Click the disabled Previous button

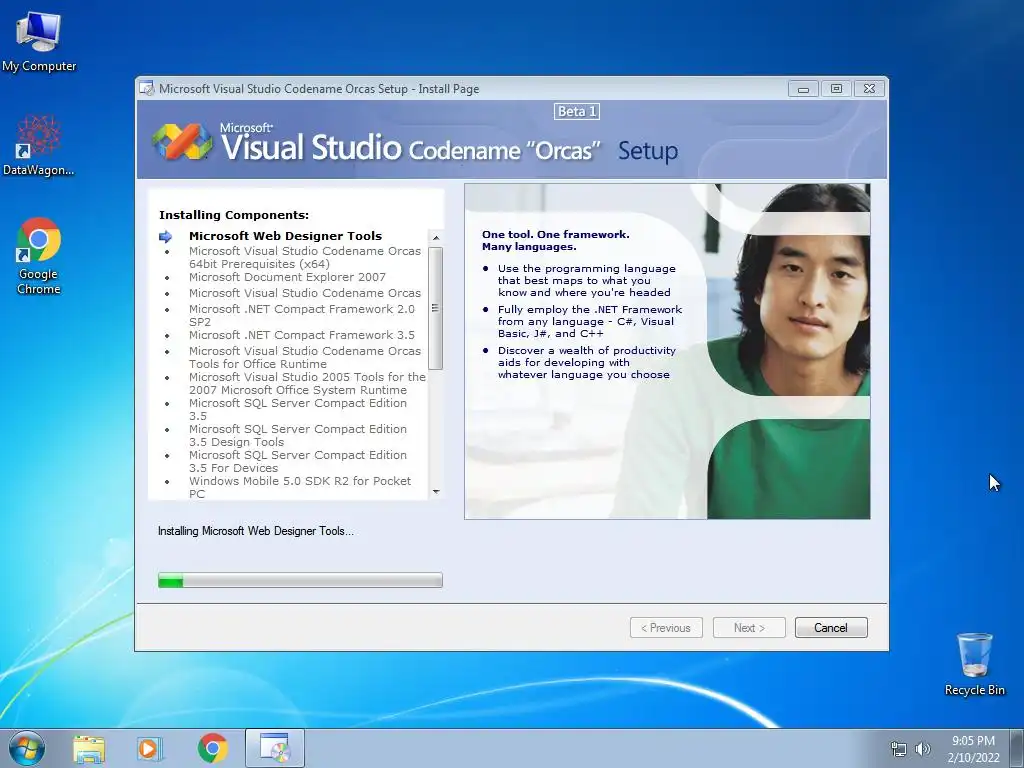point(666,628)
